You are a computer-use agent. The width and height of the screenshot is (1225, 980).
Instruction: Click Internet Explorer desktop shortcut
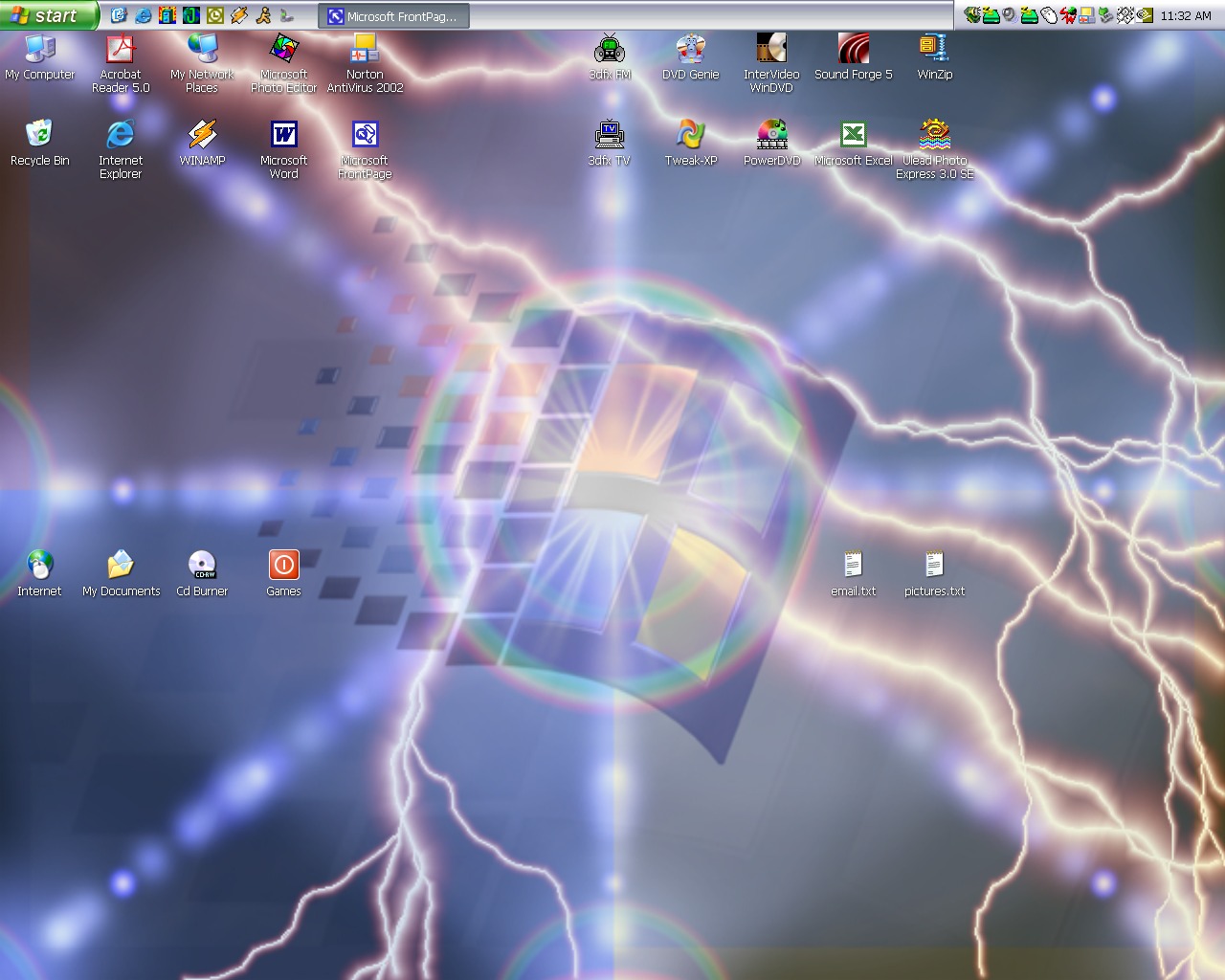121,149
